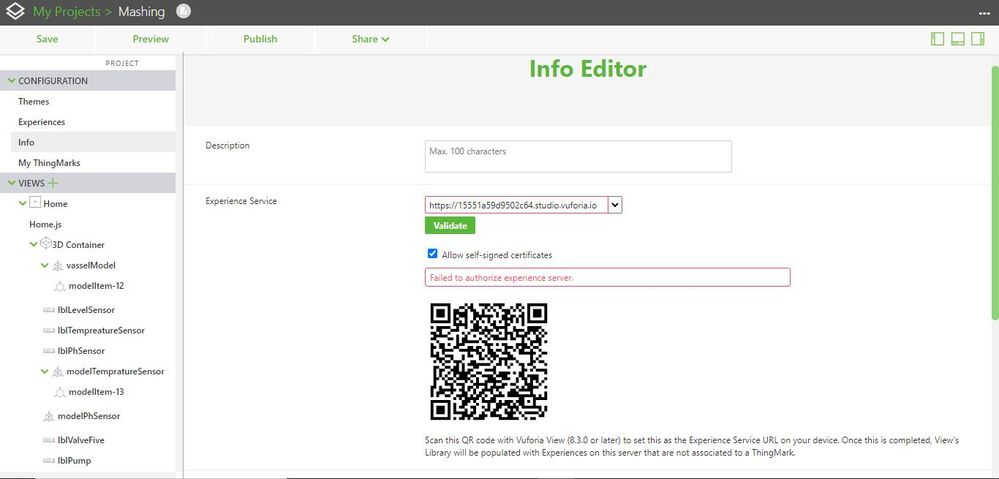Click the PROJECT panel heading
The height and width of the screenshot is (479, 999).
point(122,63)
